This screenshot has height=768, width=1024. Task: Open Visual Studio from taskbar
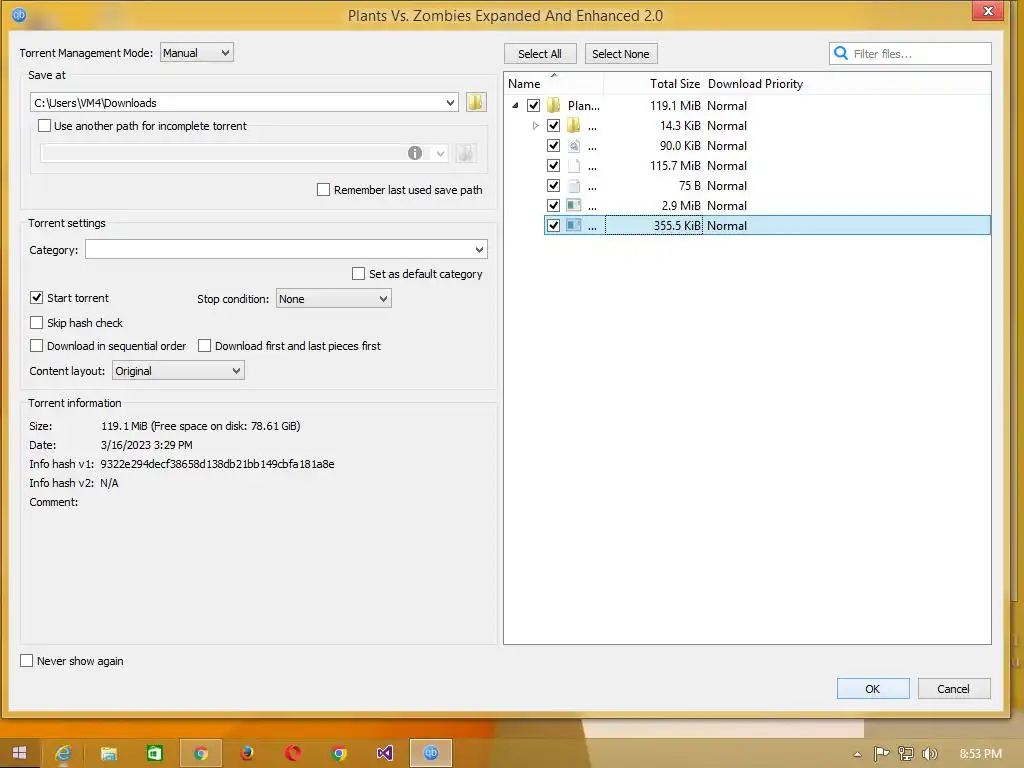pos(385,753)
